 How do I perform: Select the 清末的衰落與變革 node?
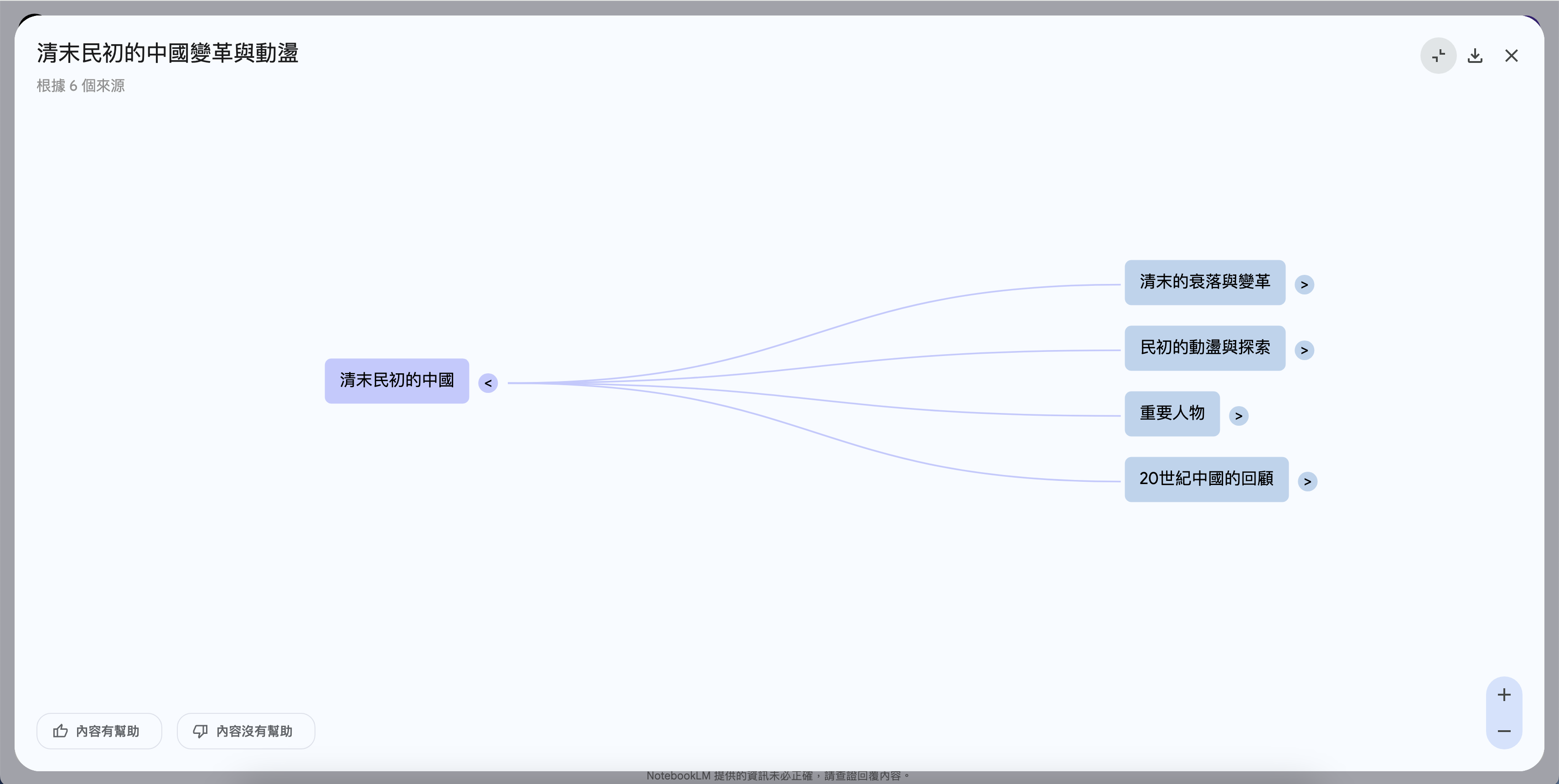click(1204, 282)
